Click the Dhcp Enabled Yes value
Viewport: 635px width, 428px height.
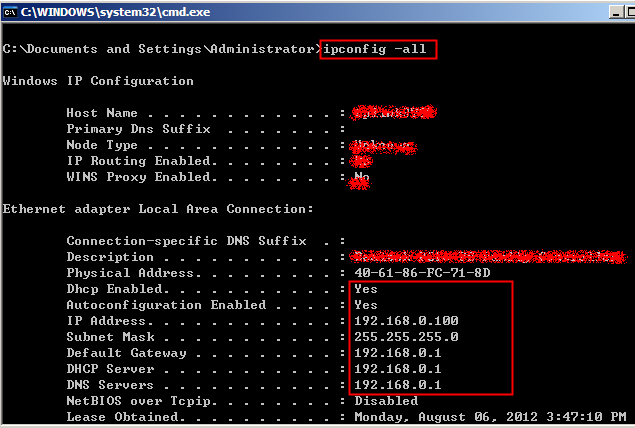tap(366, 289)
